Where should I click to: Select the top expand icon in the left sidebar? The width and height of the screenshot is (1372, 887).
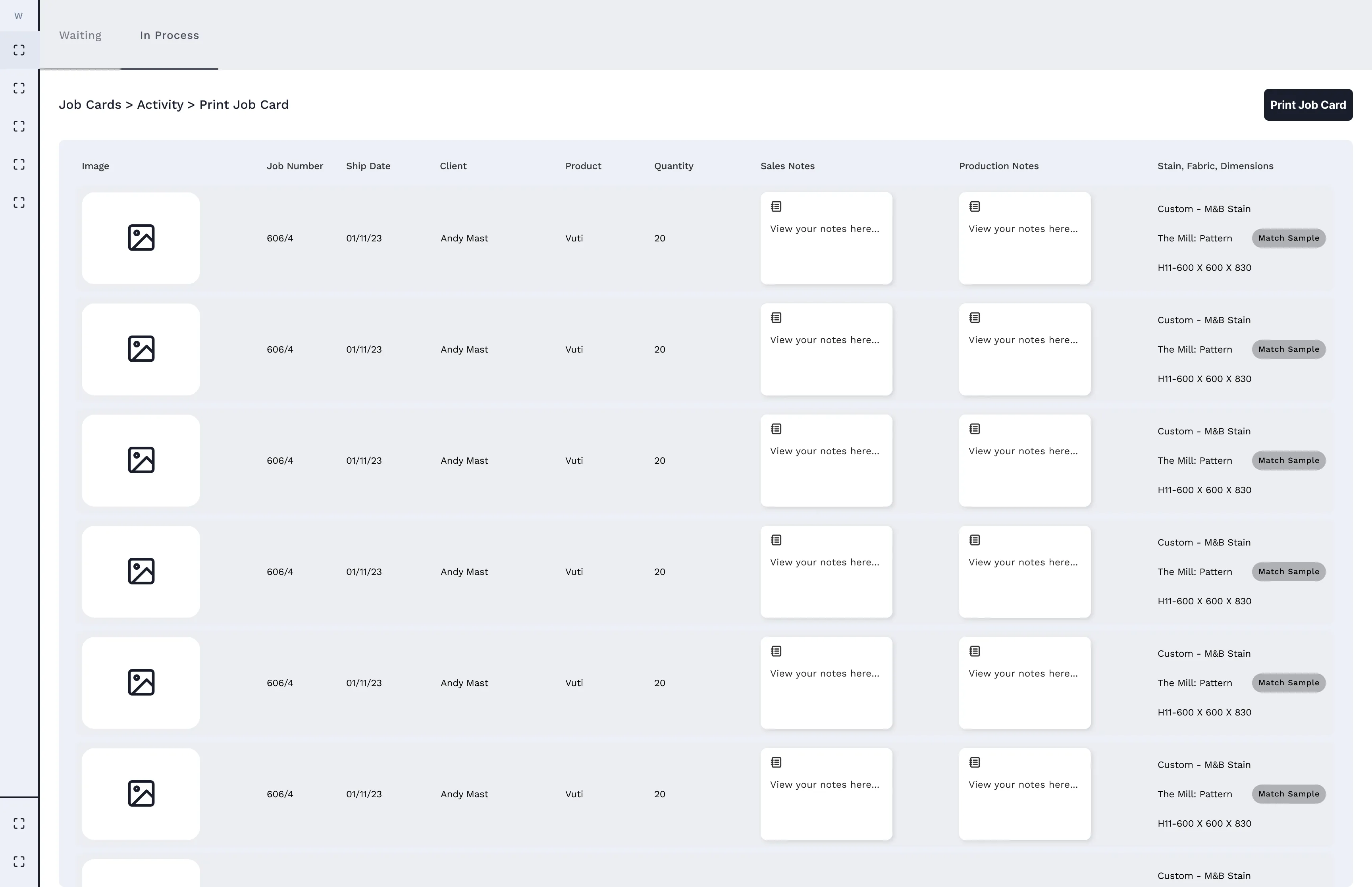[19, 50]
